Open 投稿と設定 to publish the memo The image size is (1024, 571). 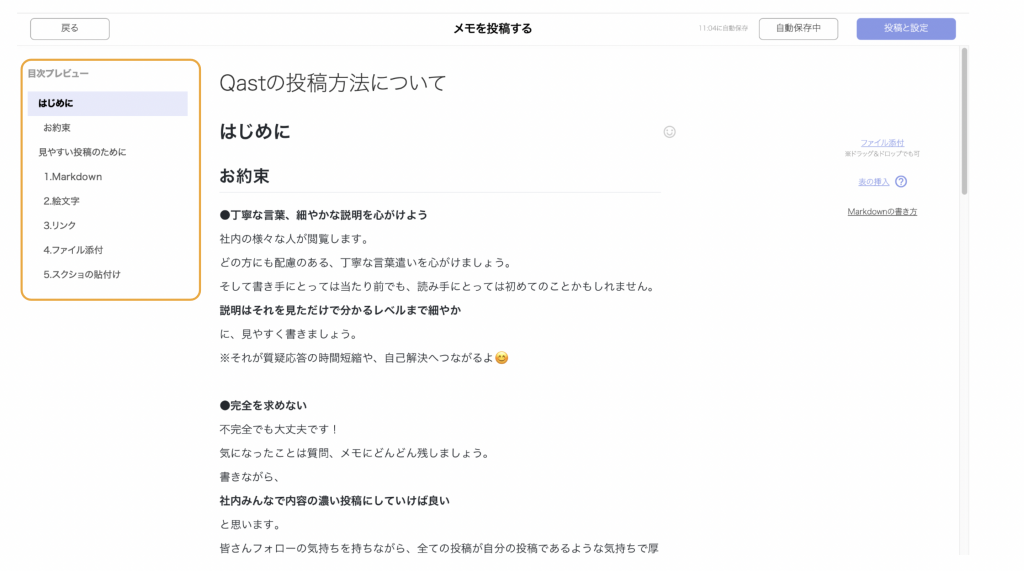coord(905,29)
